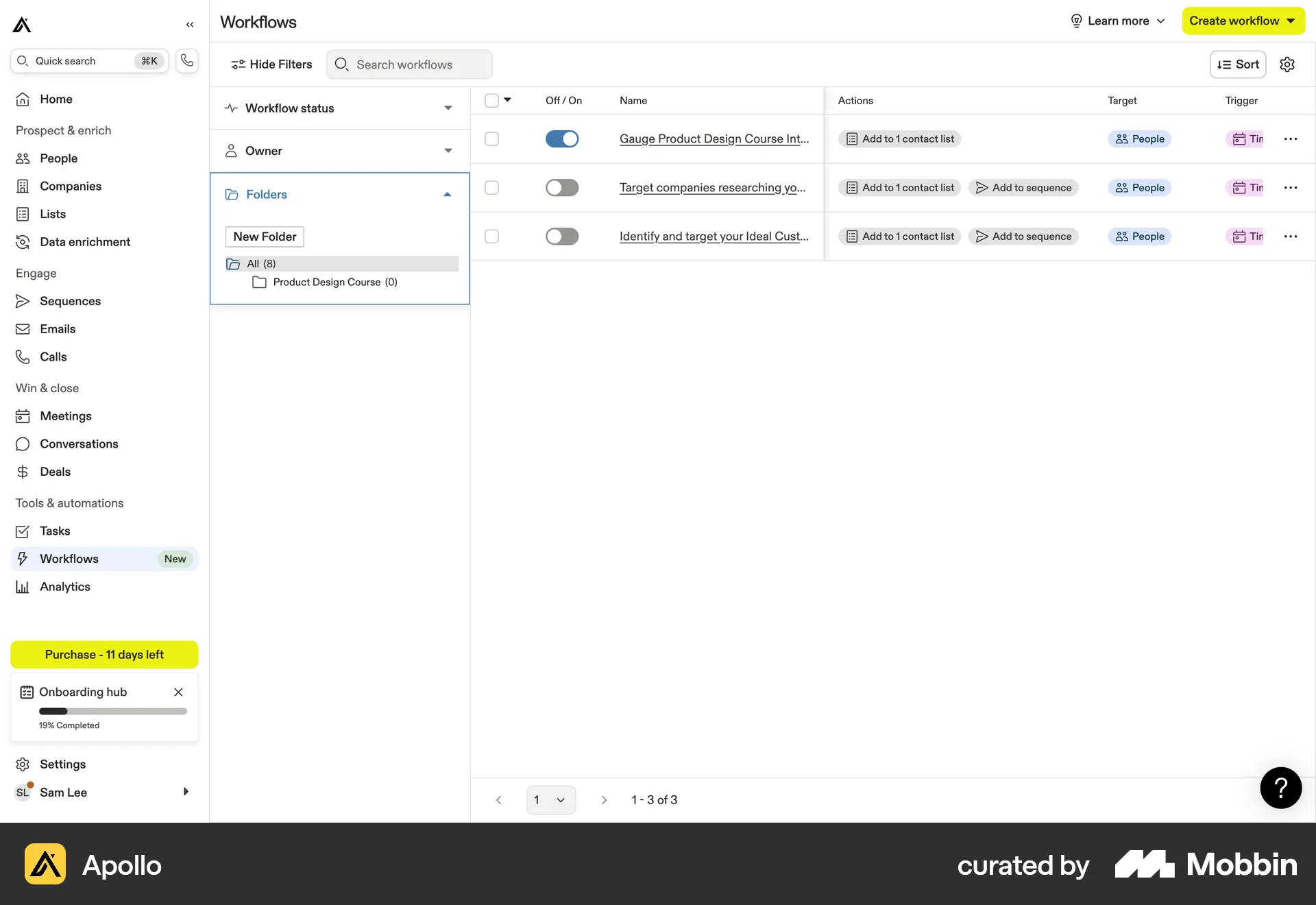This screenshot has width=1316, height=905.
Task: Check the select-all workflows checkbox
Action: coord(492,100)
